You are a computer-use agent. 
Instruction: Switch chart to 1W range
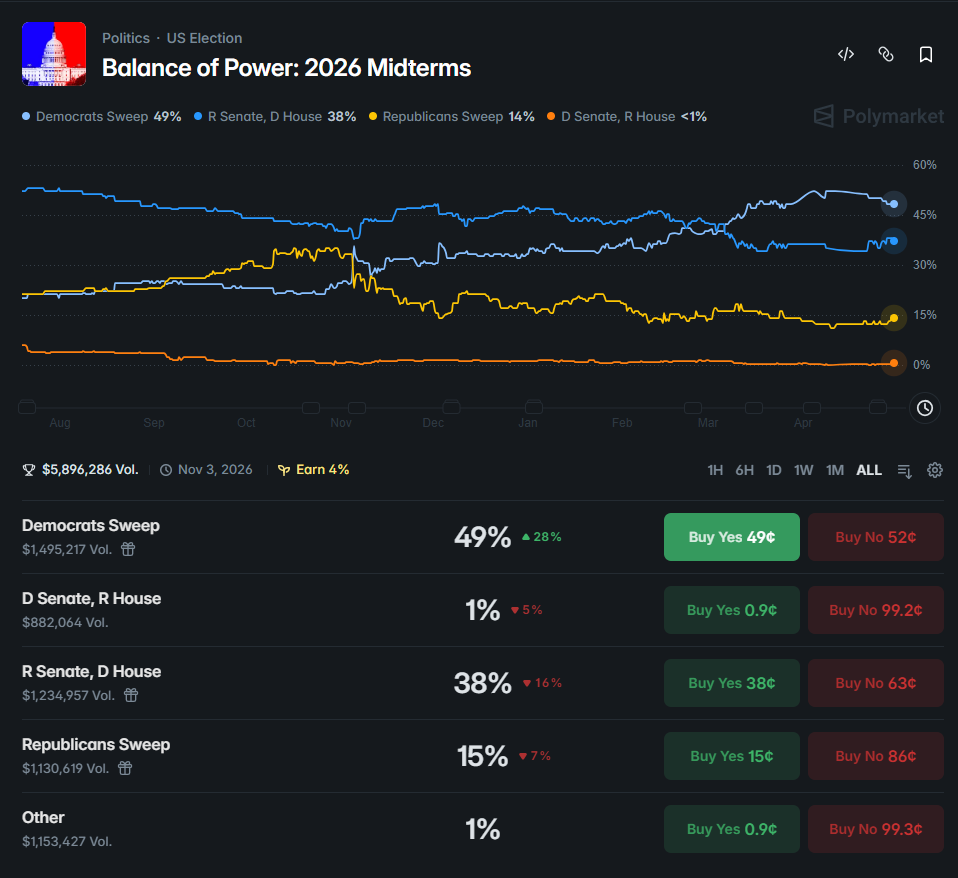click(803, 470)
